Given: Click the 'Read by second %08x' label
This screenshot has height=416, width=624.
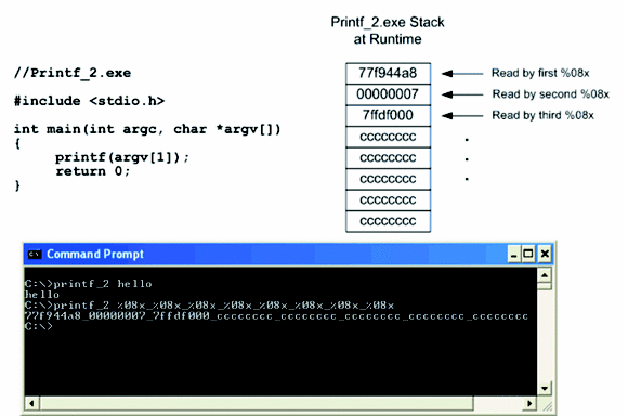Looking at the screenshot, I should tap(546, 94).
